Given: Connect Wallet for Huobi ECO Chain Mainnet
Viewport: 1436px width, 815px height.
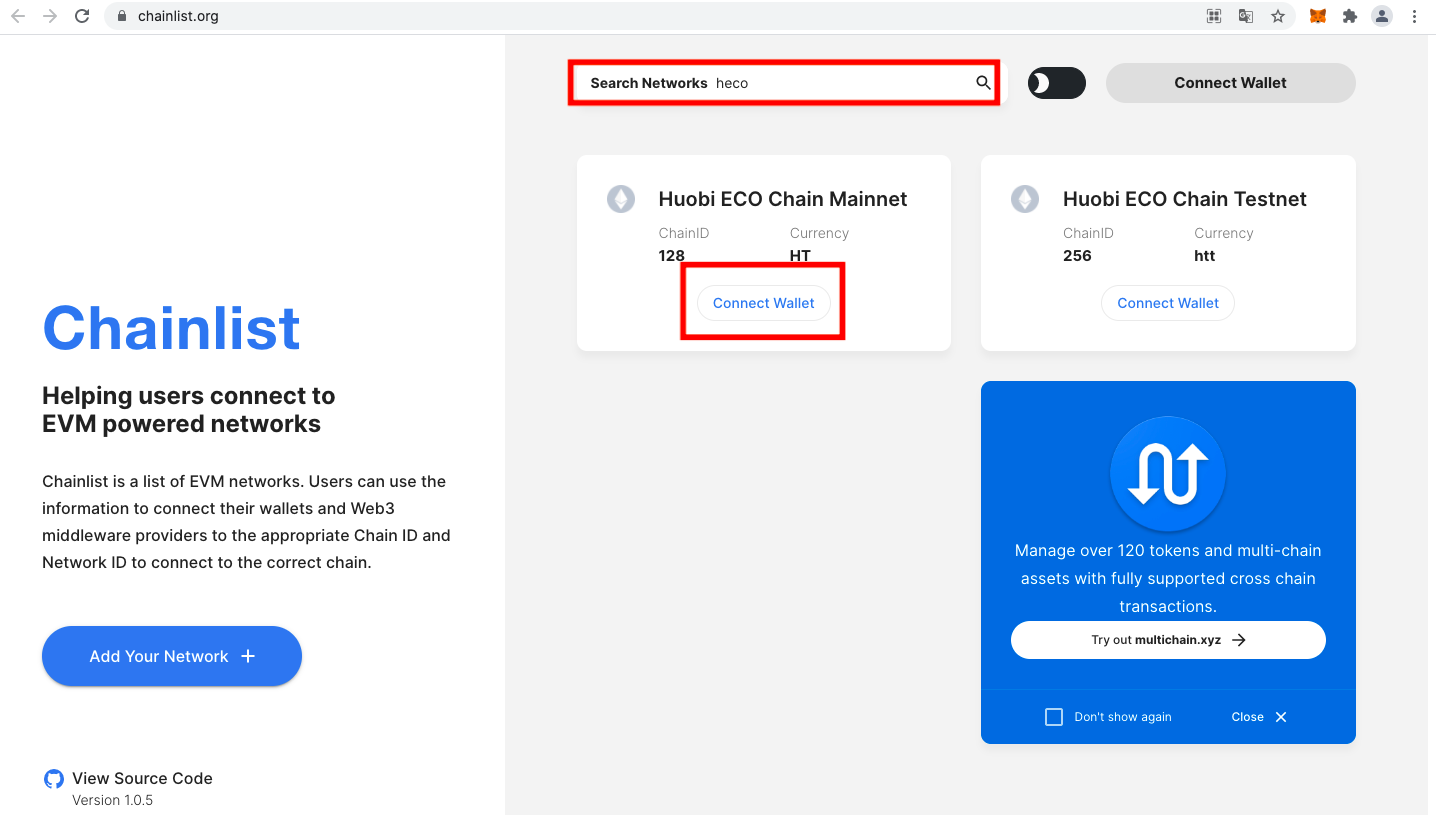Looking at the screenshot, I should [x=763, y=303].
